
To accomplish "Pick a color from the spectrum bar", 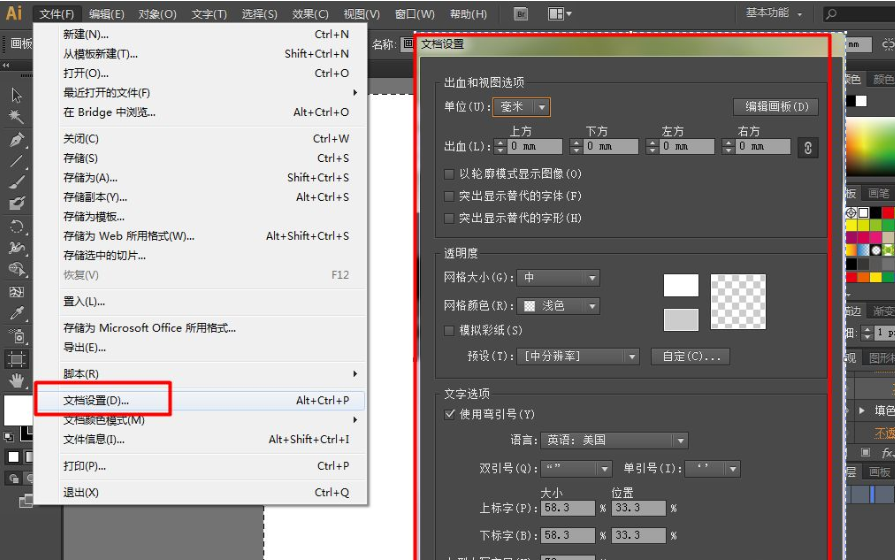I will pyautogui.click(x=870, y=146).
